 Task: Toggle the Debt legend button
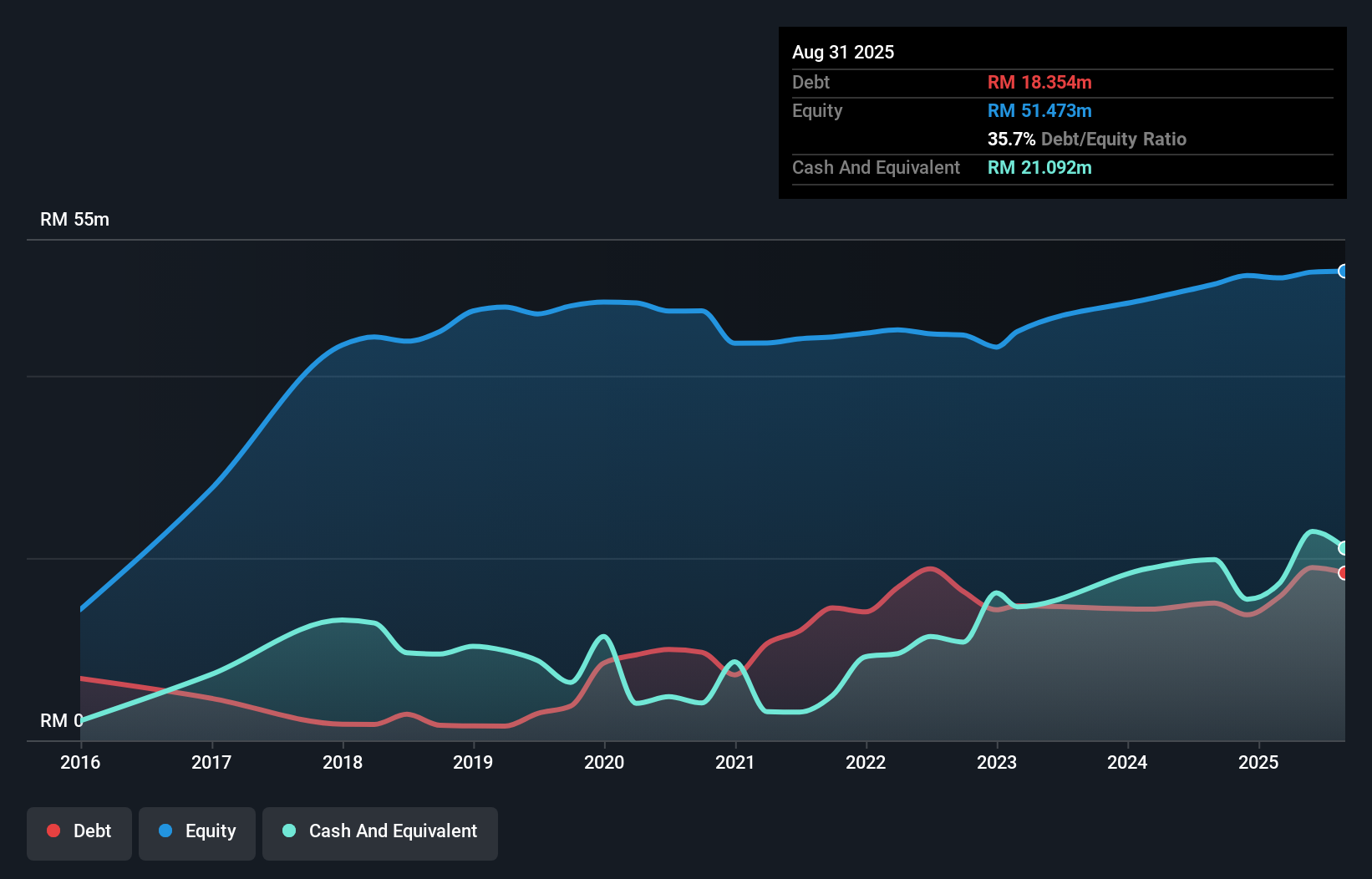(x=79, y=833)
